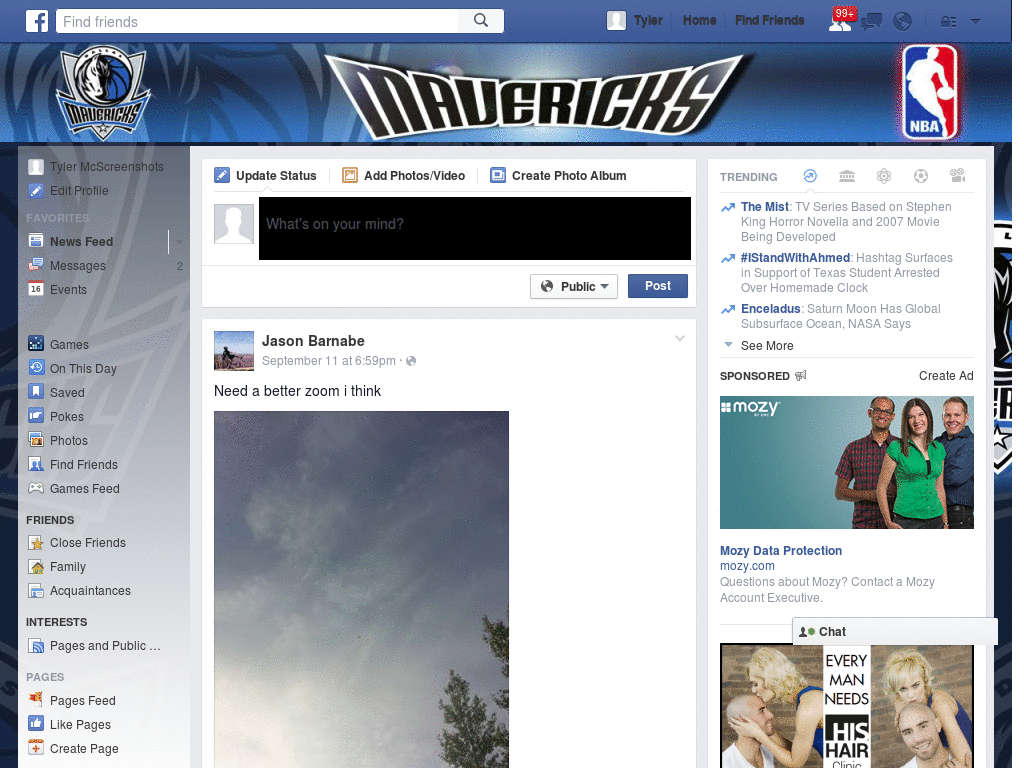1024x768 pixels.
Task: Click the blue Post button
Action: click(x=658, y=286)
